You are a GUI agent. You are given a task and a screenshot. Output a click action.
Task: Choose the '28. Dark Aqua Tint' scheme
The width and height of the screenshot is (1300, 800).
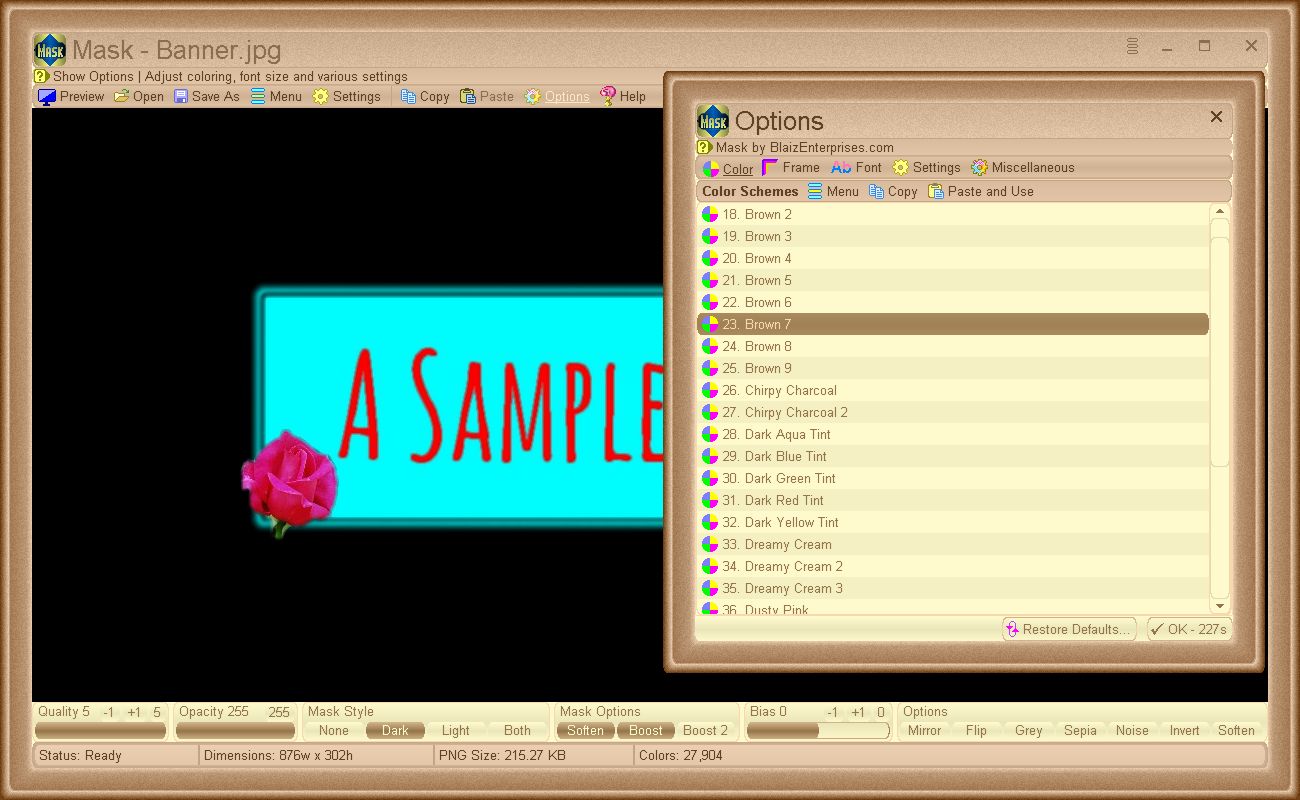click(x=953, y=434)
